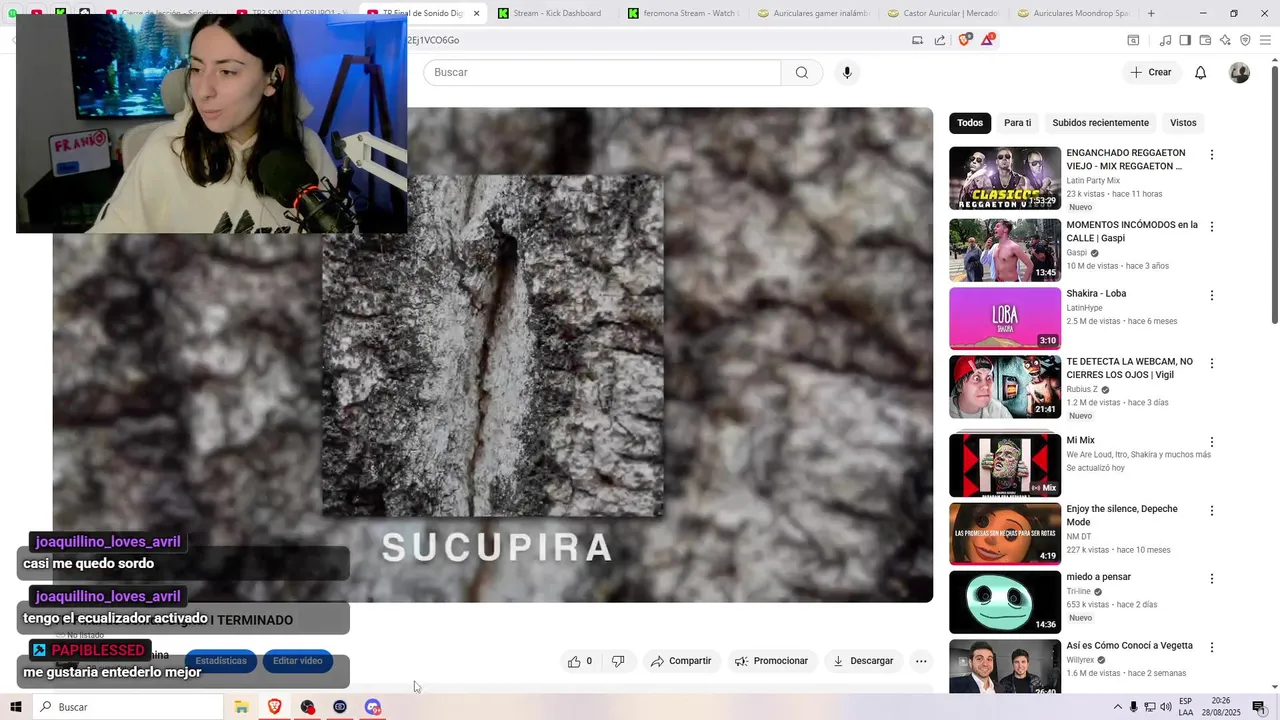Click the share page icon in address bar
This screenshot has height=720, width=1280.
940,40
